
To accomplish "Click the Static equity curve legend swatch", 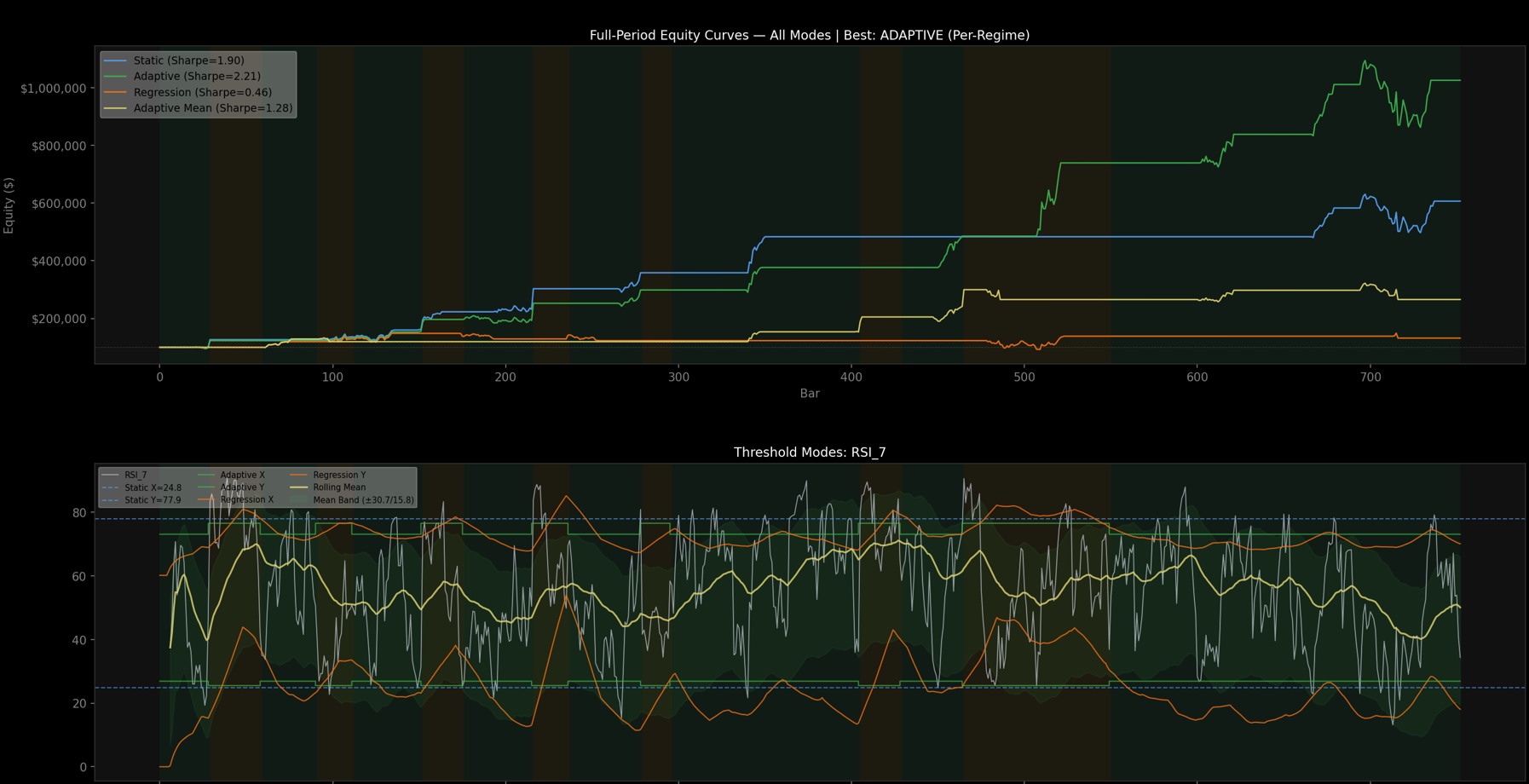I will click(x=117, y=61).
